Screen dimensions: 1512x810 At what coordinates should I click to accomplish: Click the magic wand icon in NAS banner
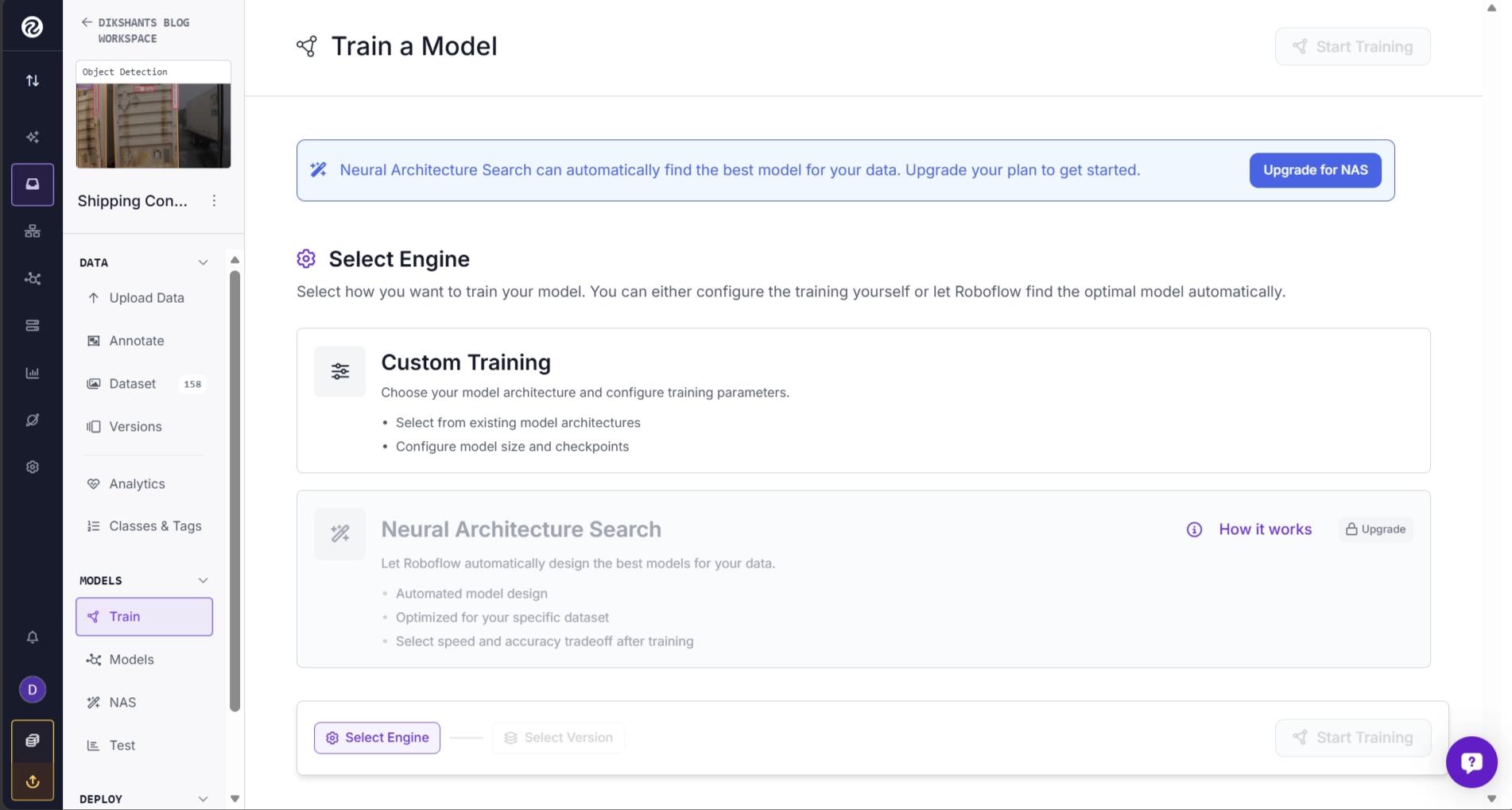coord(319,169)
